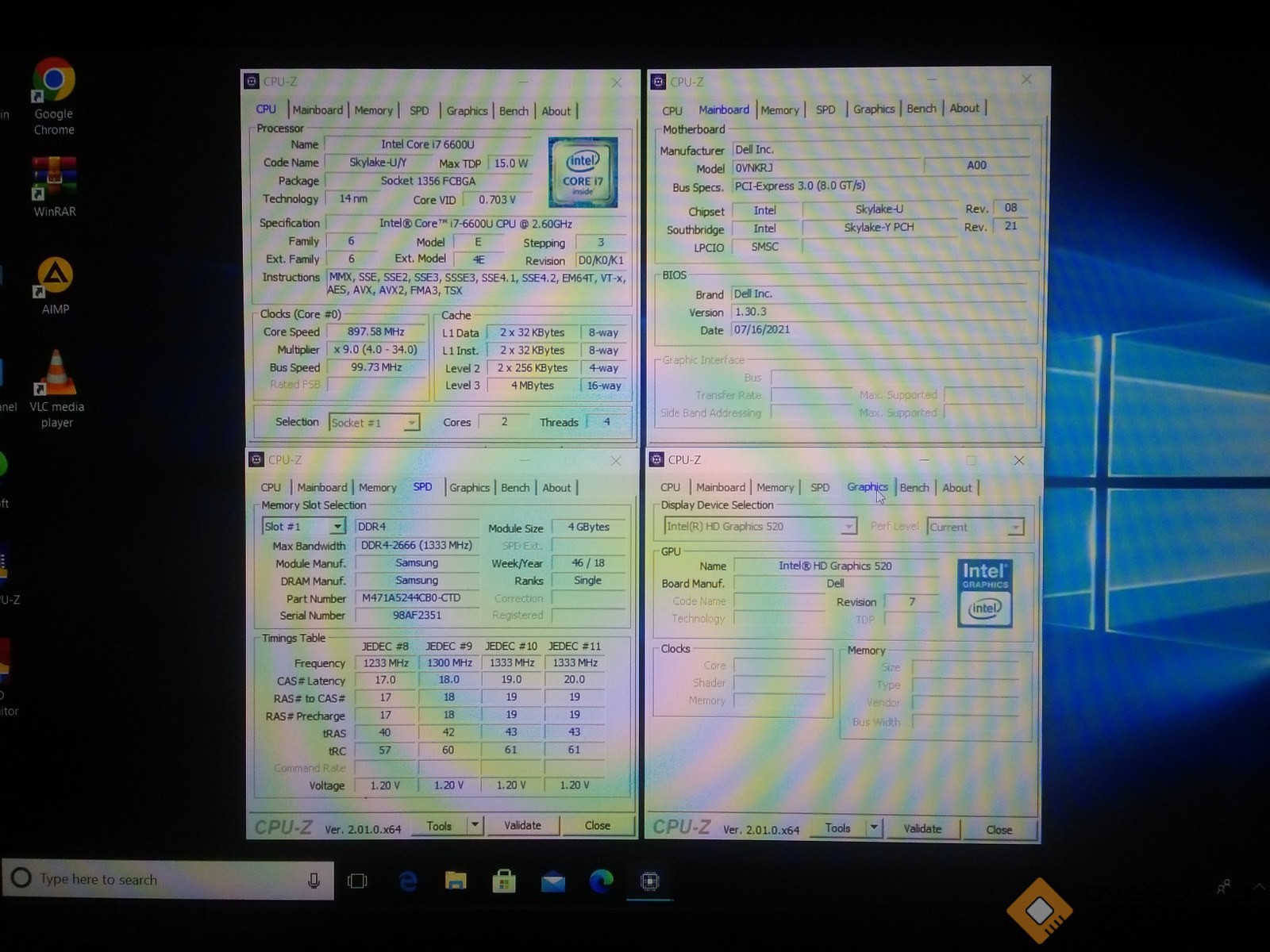The width and height of the screenshot is (1270, 952).
Task: Click the Intel Core i7 6600U name field
Action: (x=429, y=144)
